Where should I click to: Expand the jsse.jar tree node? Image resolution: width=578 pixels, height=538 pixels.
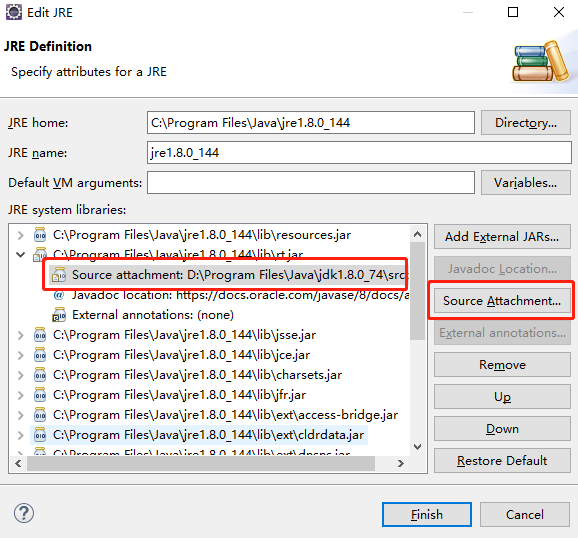21,335
